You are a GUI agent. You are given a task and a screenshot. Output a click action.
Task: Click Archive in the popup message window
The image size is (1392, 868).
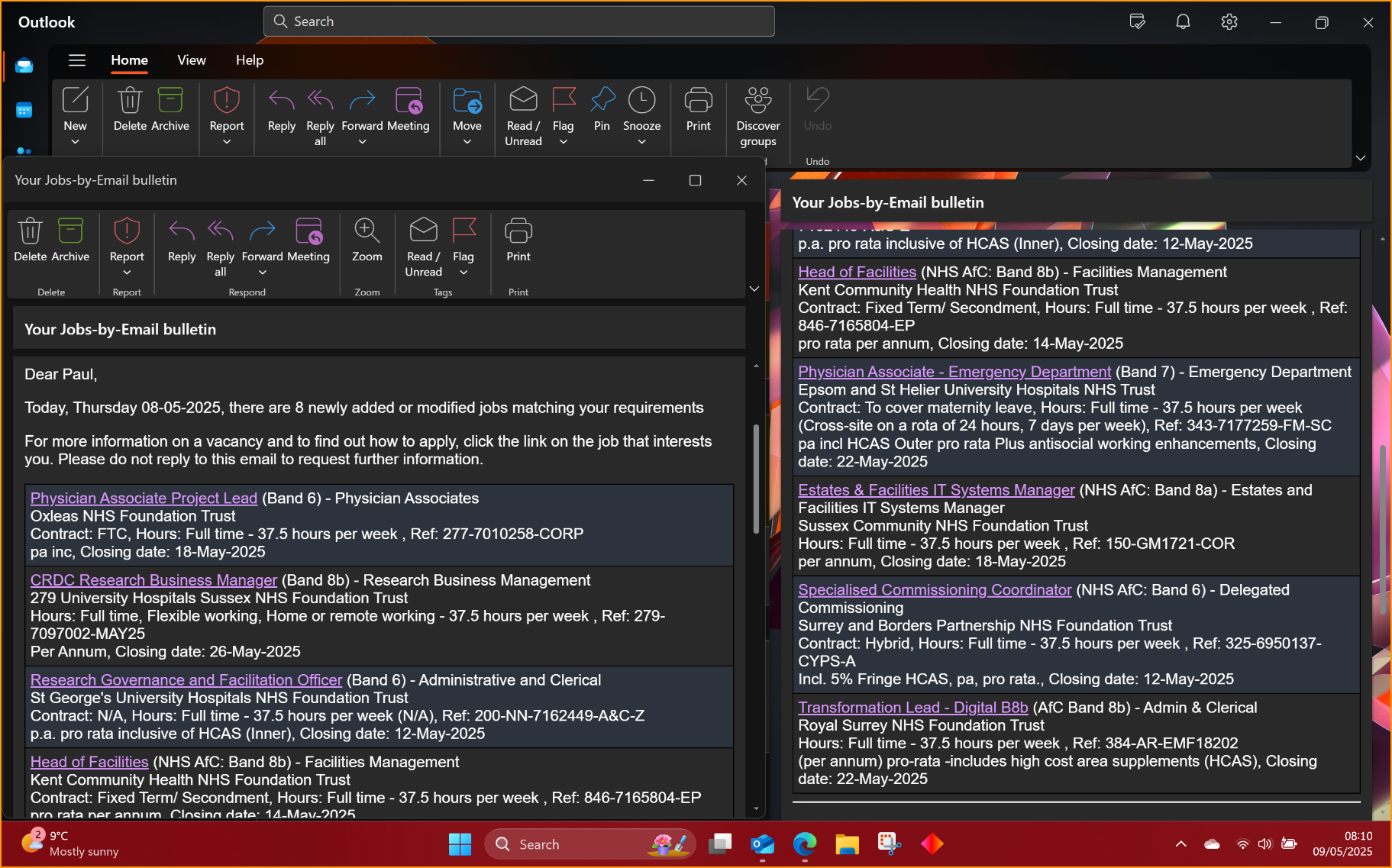[70, 240]
